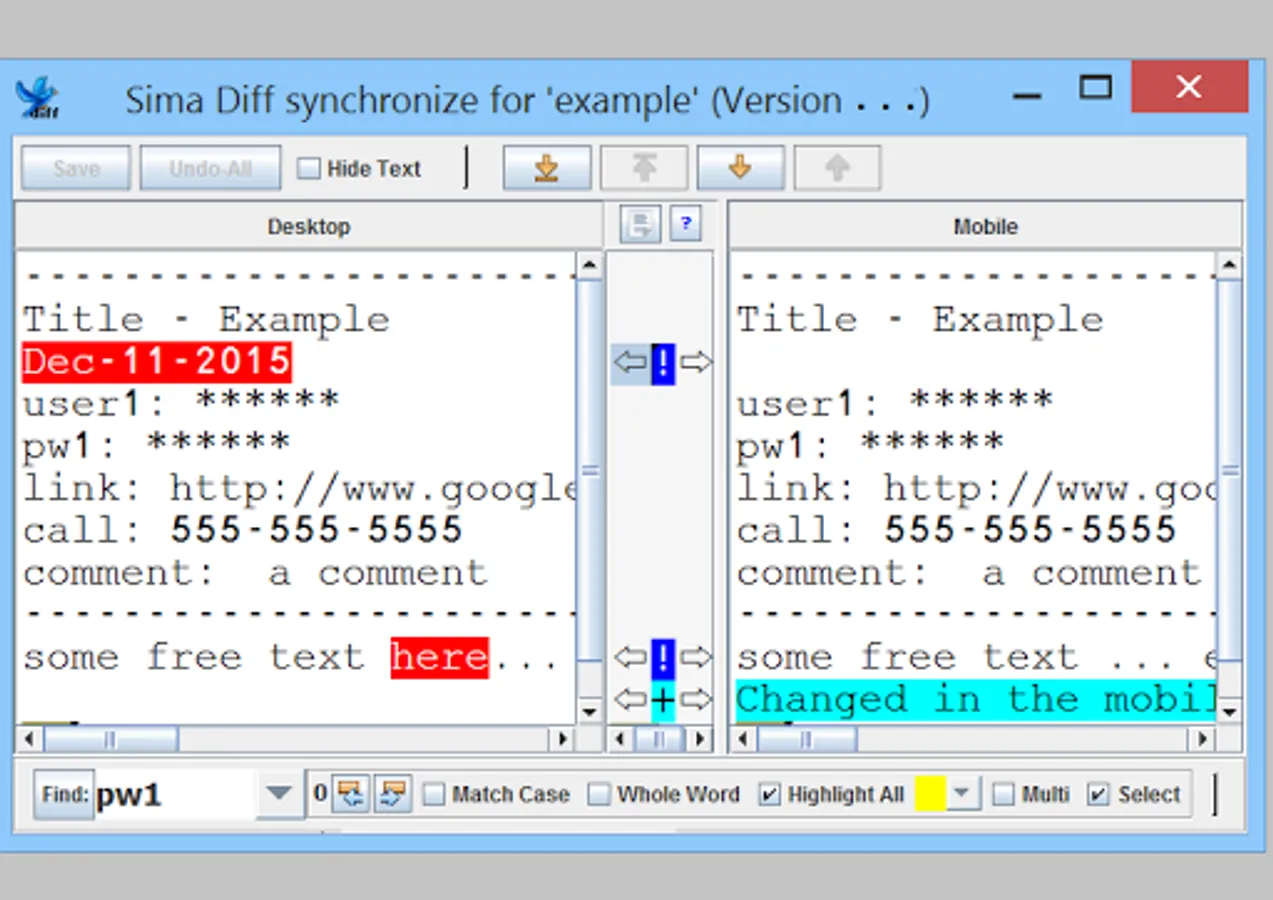Click 'comment: a comment' in Mobile pane

pos(968,573)
